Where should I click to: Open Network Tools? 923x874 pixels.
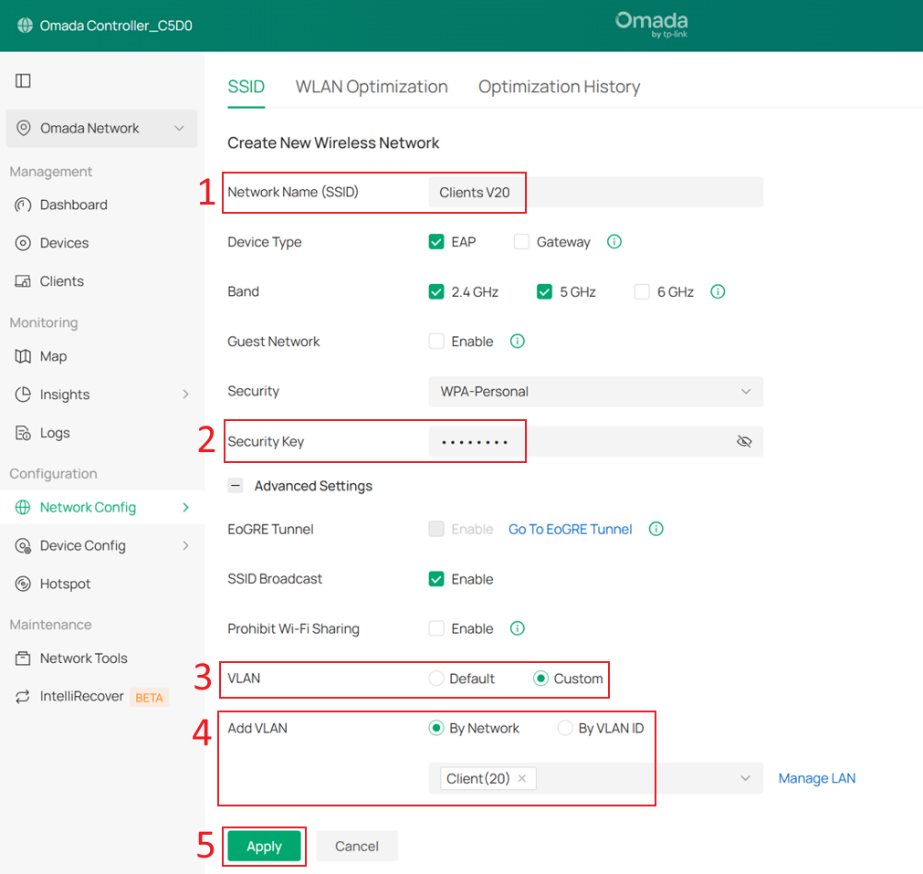pos(83,658)
